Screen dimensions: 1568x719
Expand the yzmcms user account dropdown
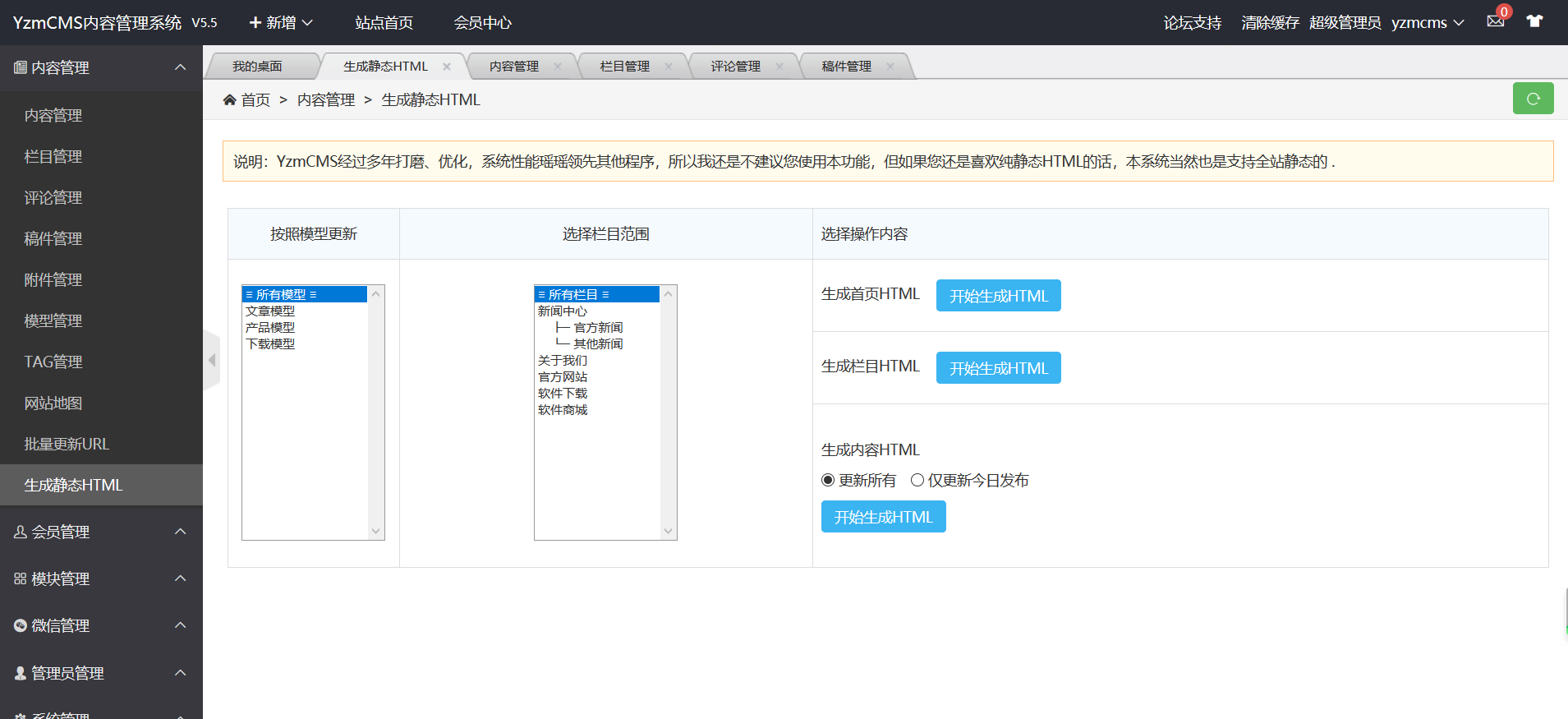pos(1428,22)
